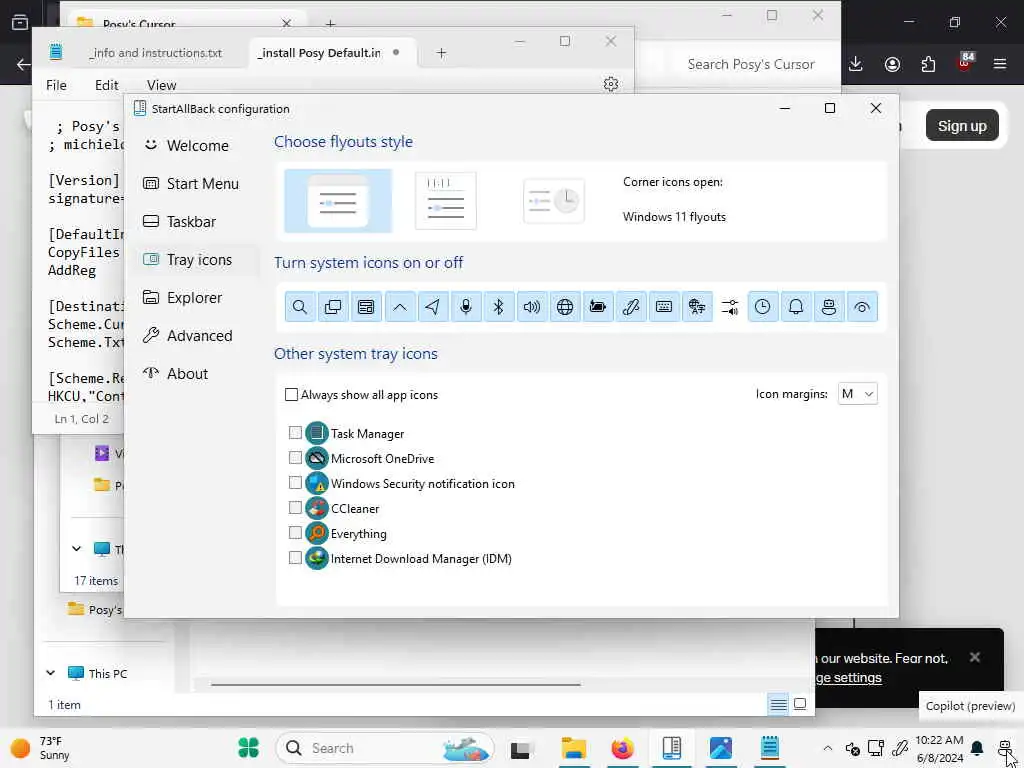Toggle the Quick settings sliders system icon
Screen dimensions: 1024x768
[730, 307]
